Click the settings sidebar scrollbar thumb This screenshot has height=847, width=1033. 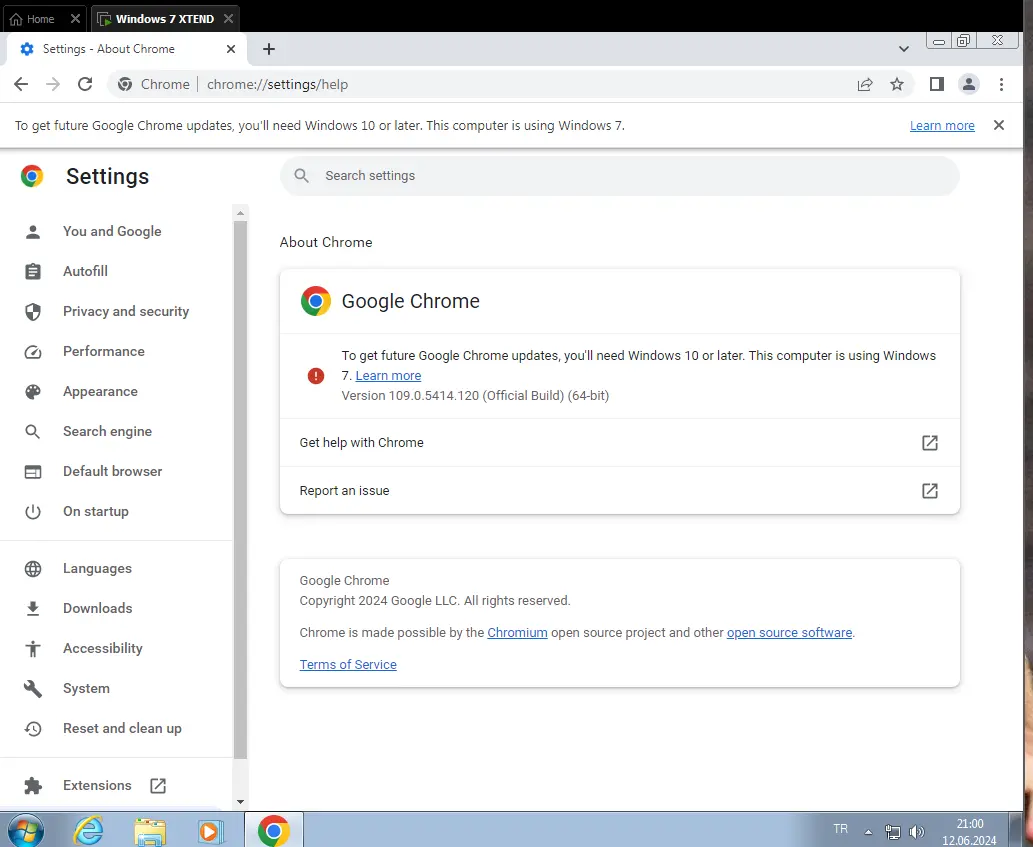[x=240, y=490]
